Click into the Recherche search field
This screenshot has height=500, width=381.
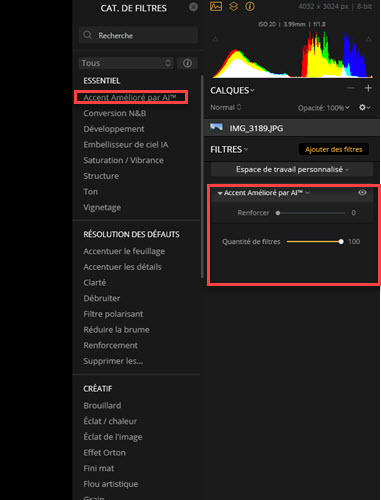point(138,35)
